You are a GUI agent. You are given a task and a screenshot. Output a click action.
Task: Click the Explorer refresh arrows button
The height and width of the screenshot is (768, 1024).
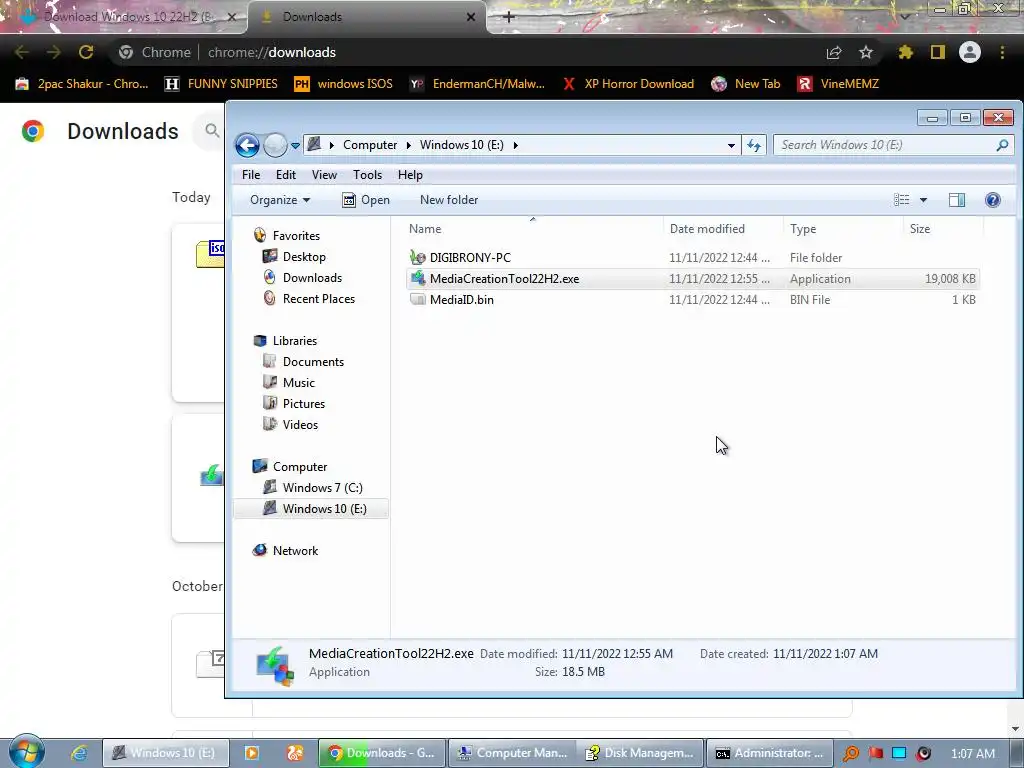click(x=754, y=145)
